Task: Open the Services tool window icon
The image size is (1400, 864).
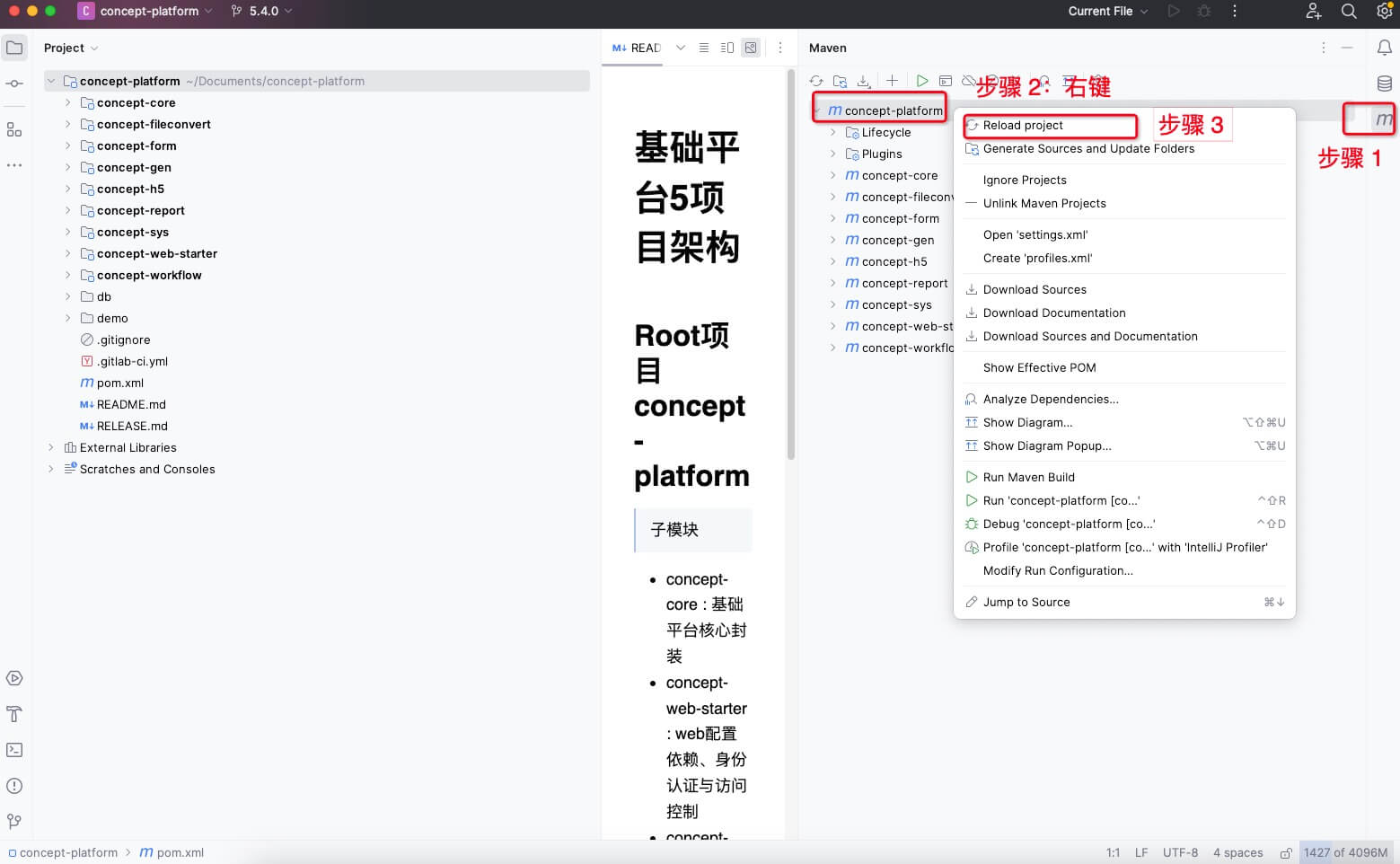Action: click(14, 678)
